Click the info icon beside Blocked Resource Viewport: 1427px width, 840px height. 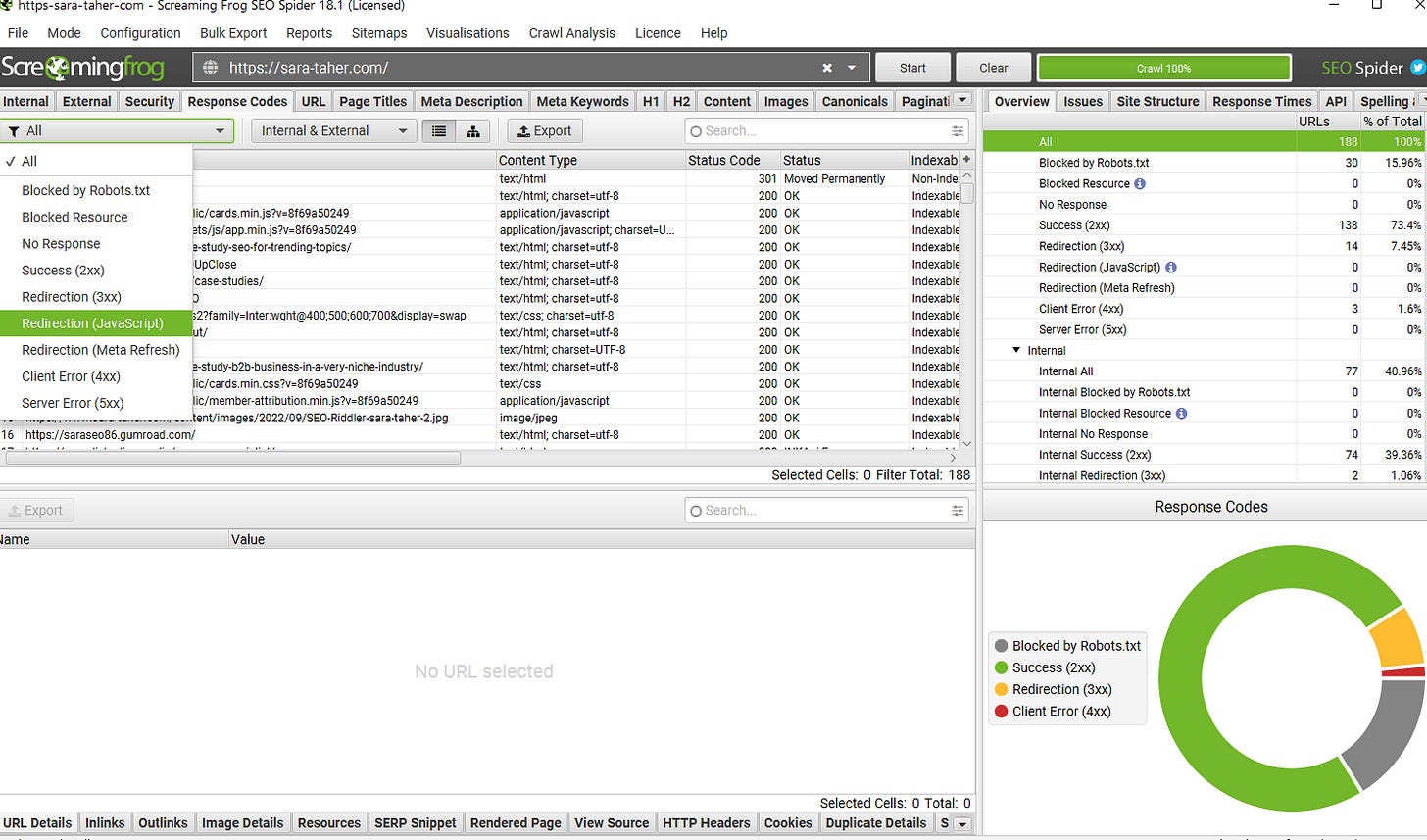[1139, 183]
